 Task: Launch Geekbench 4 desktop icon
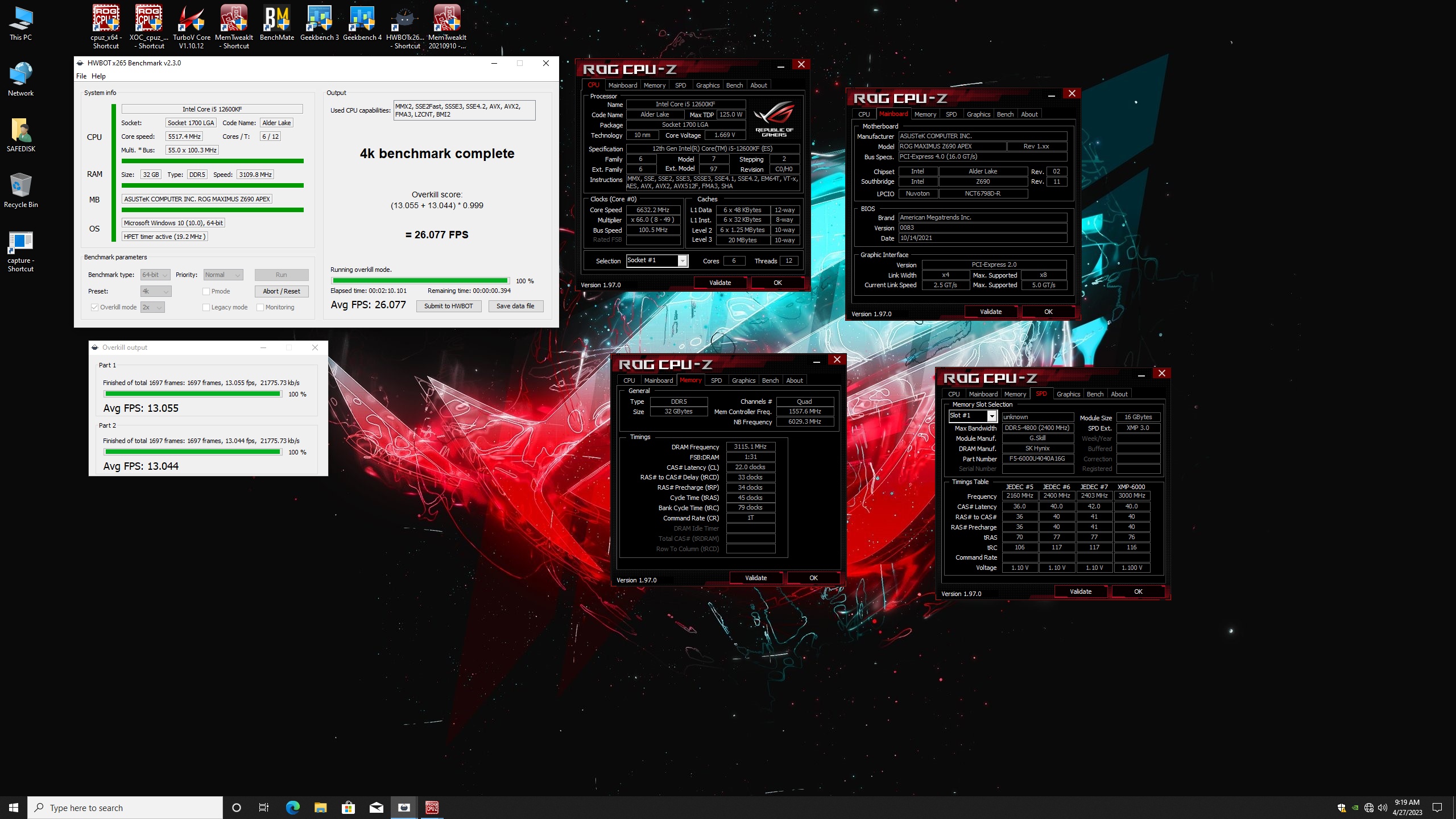(x=362, y=23)
